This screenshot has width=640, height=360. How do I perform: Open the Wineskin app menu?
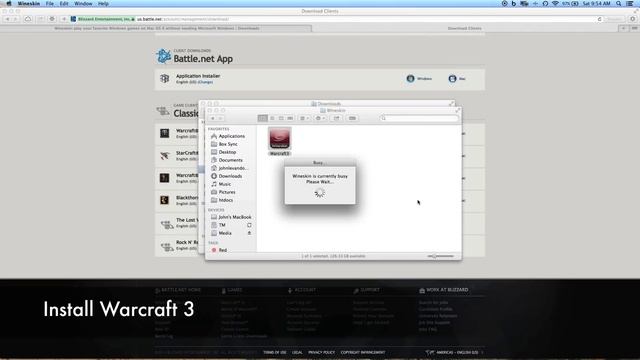pos(29,4)
